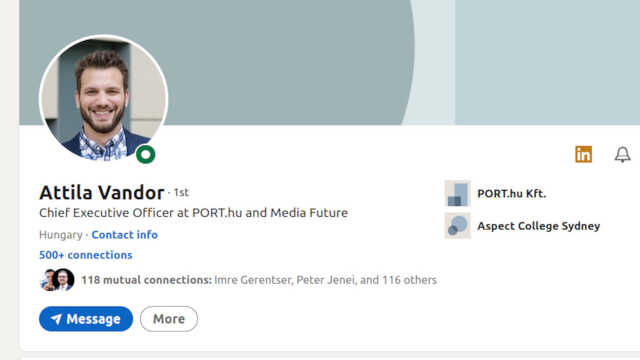Click the green online status indicator

pyautogui.click(x=146, y=154)
